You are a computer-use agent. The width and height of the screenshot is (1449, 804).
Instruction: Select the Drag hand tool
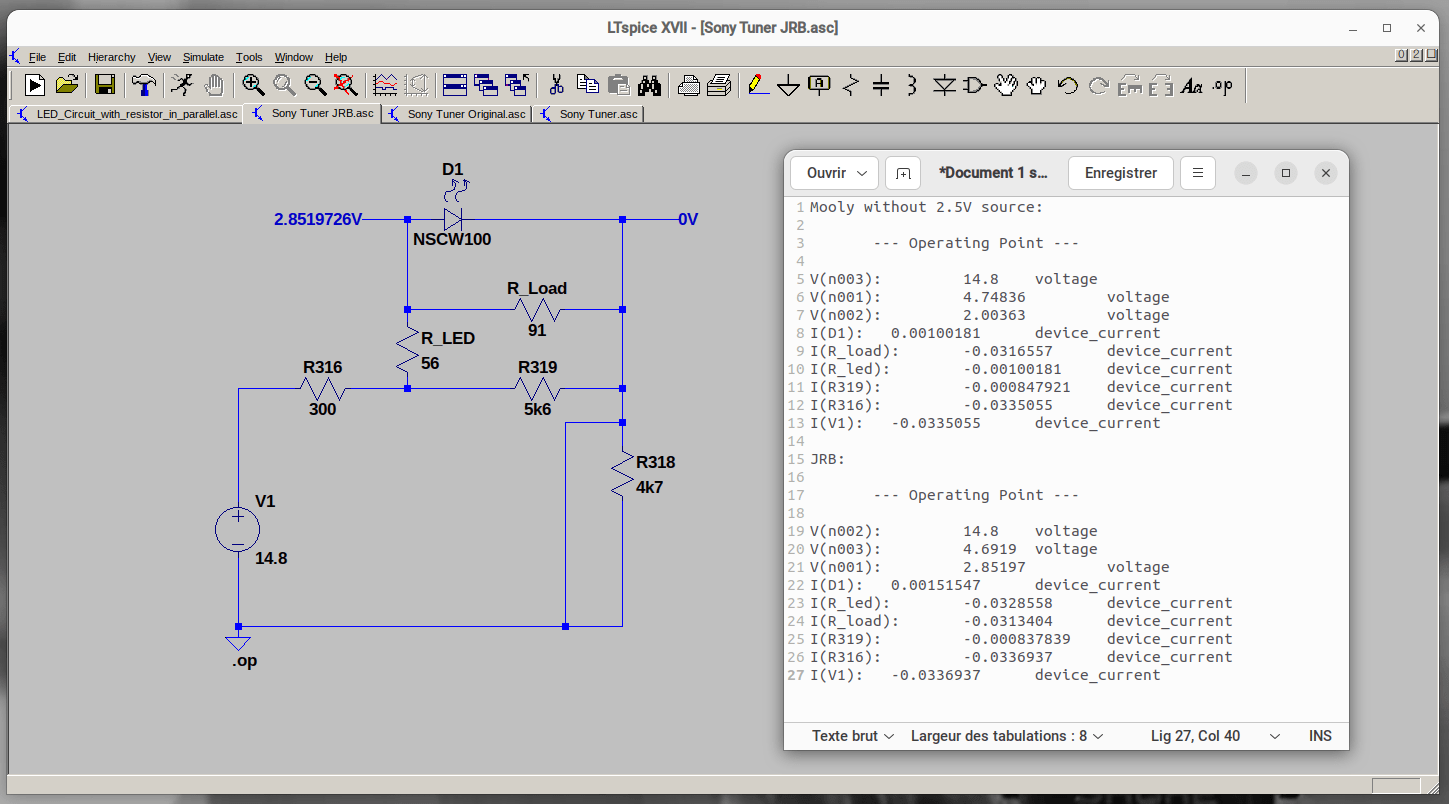1037,85
